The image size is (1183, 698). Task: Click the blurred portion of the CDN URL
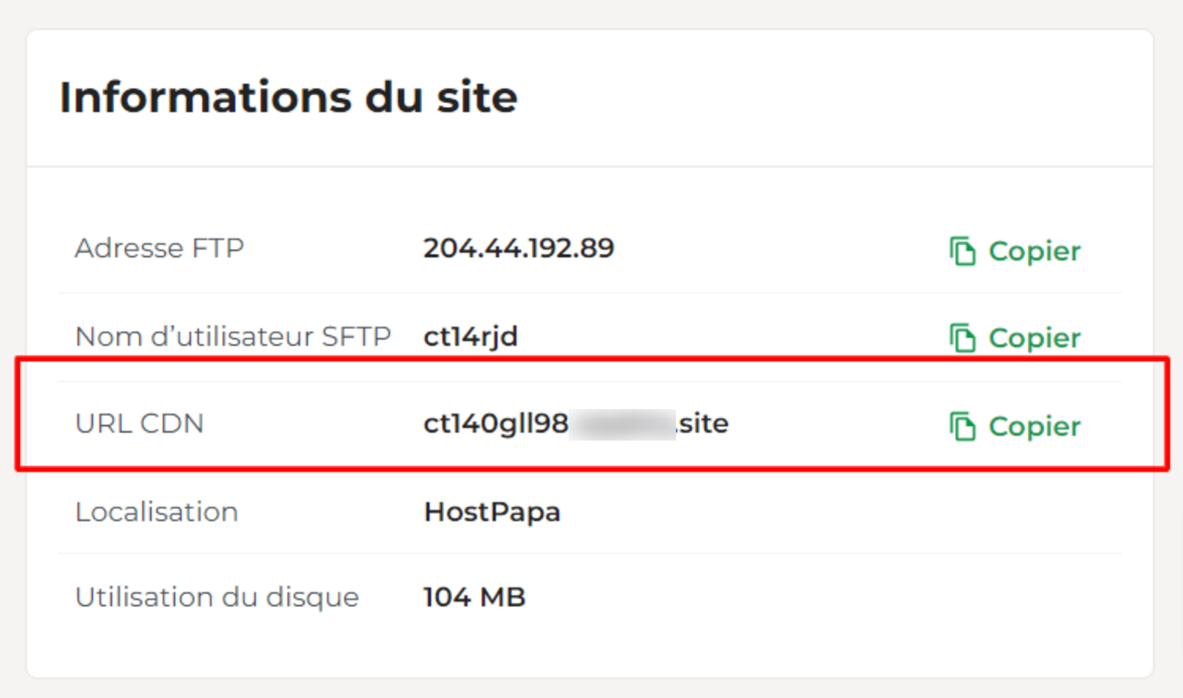tap(622, 424)
